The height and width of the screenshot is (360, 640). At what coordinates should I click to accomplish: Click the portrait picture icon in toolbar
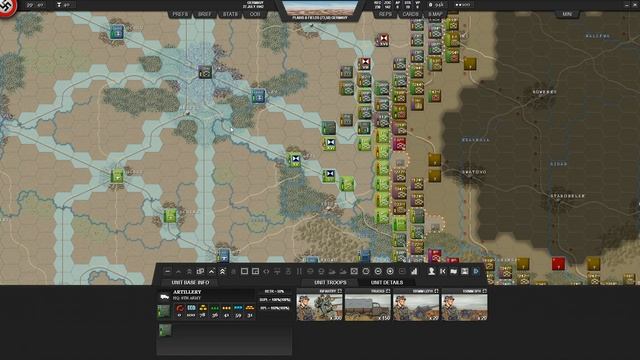click(x=464, y=271)
